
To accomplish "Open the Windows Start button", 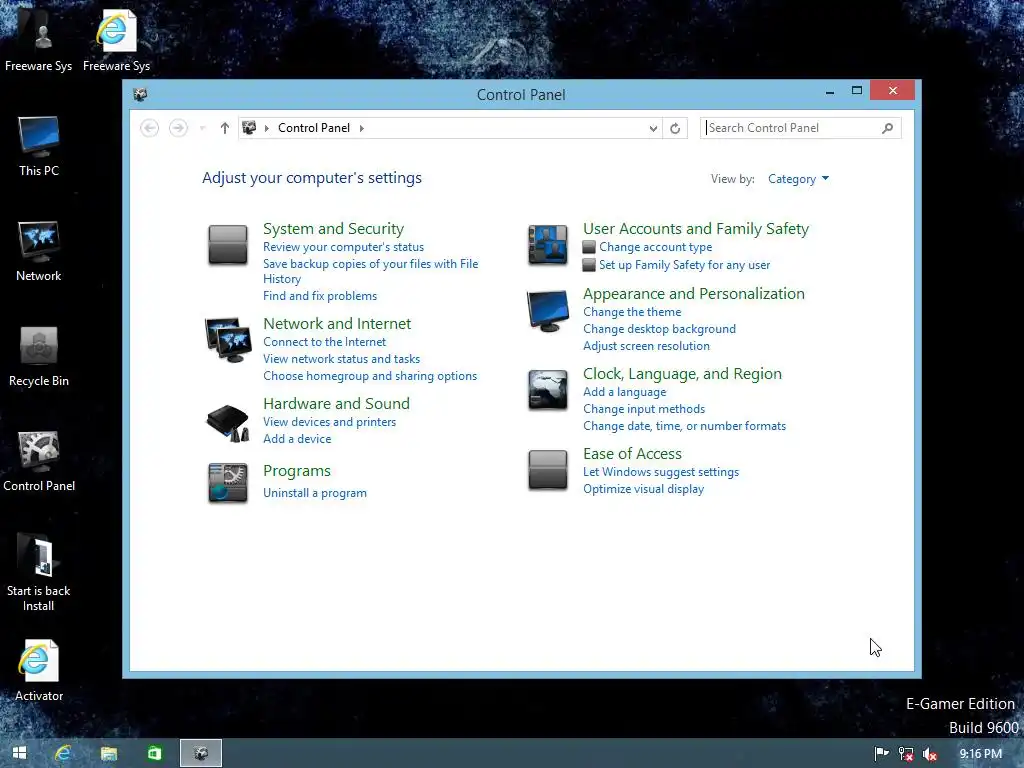I will pos(19,753).
